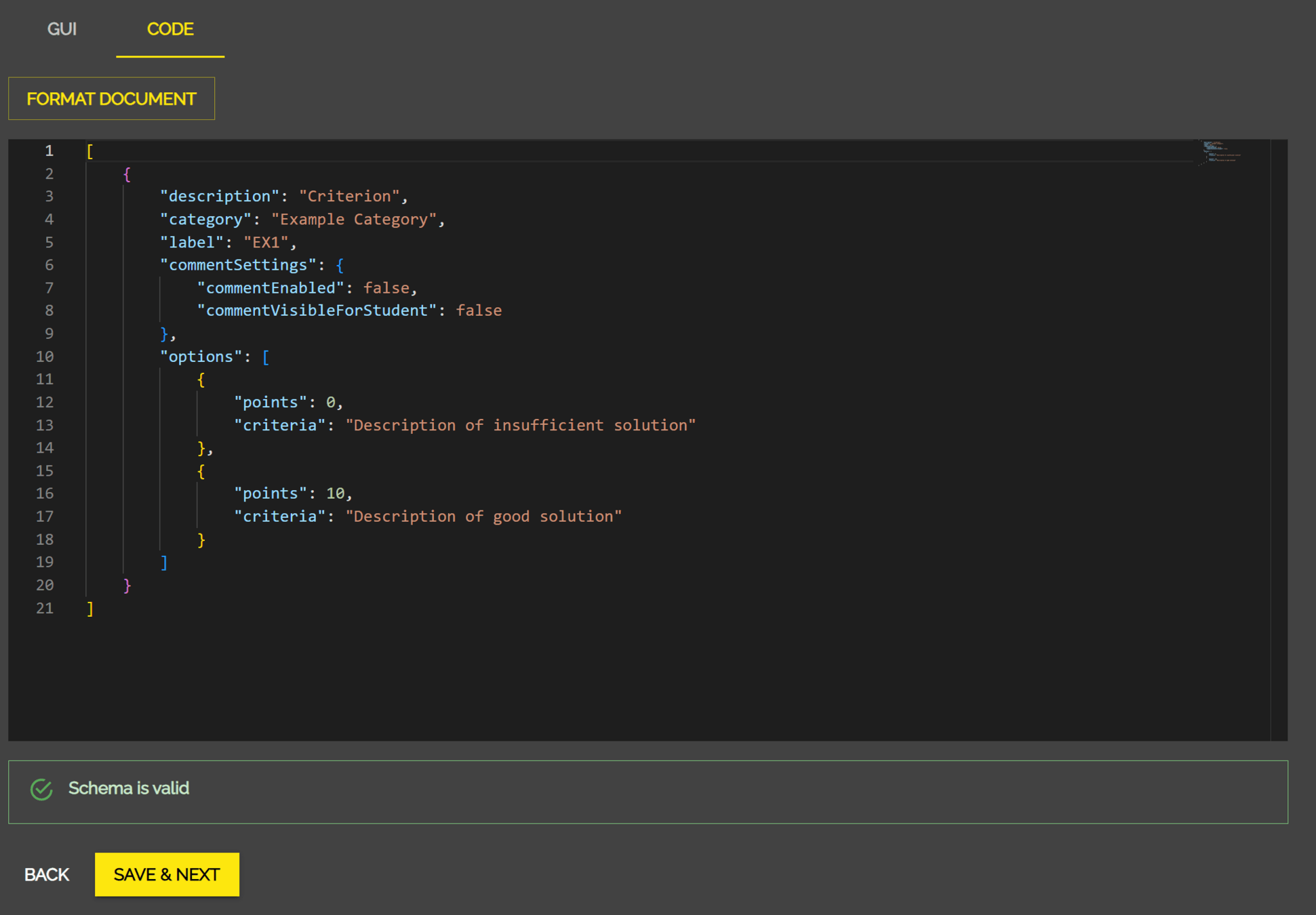Image resolution: width=1316 pixels, height=915 pixels.
Task: Click the Schema is valid message
Action: [129, 788]
